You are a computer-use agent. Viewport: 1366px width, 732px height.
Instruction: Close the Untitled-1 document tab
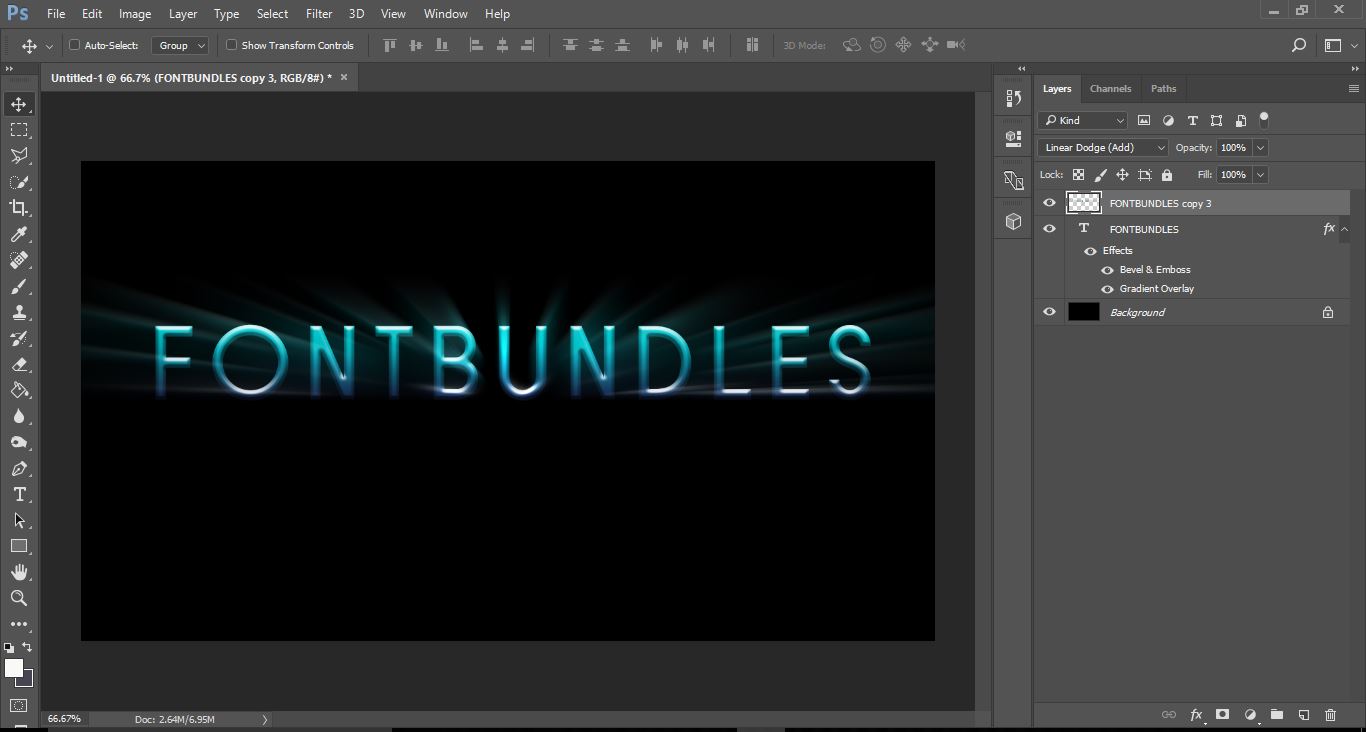pos(344,77)
